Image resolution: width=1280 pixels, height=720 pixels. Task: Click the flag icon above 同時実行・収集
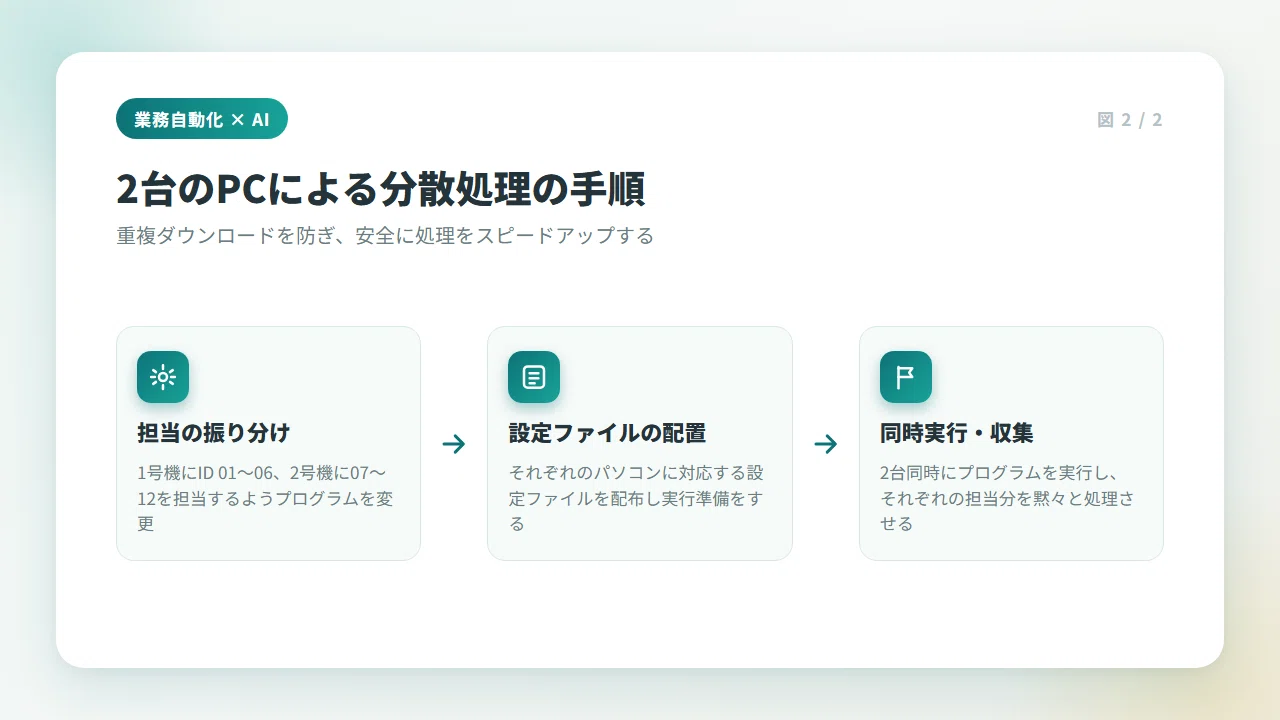tap(906, 377)
